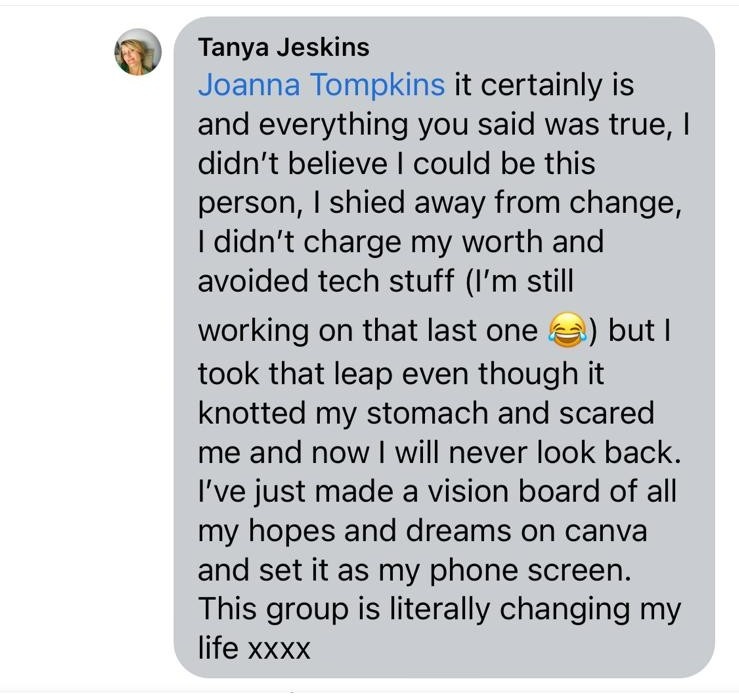The height and width of the screenshot is (696, 739).
Task: Click the word 'canva' in the comment
Action: [x=598, y=530]
